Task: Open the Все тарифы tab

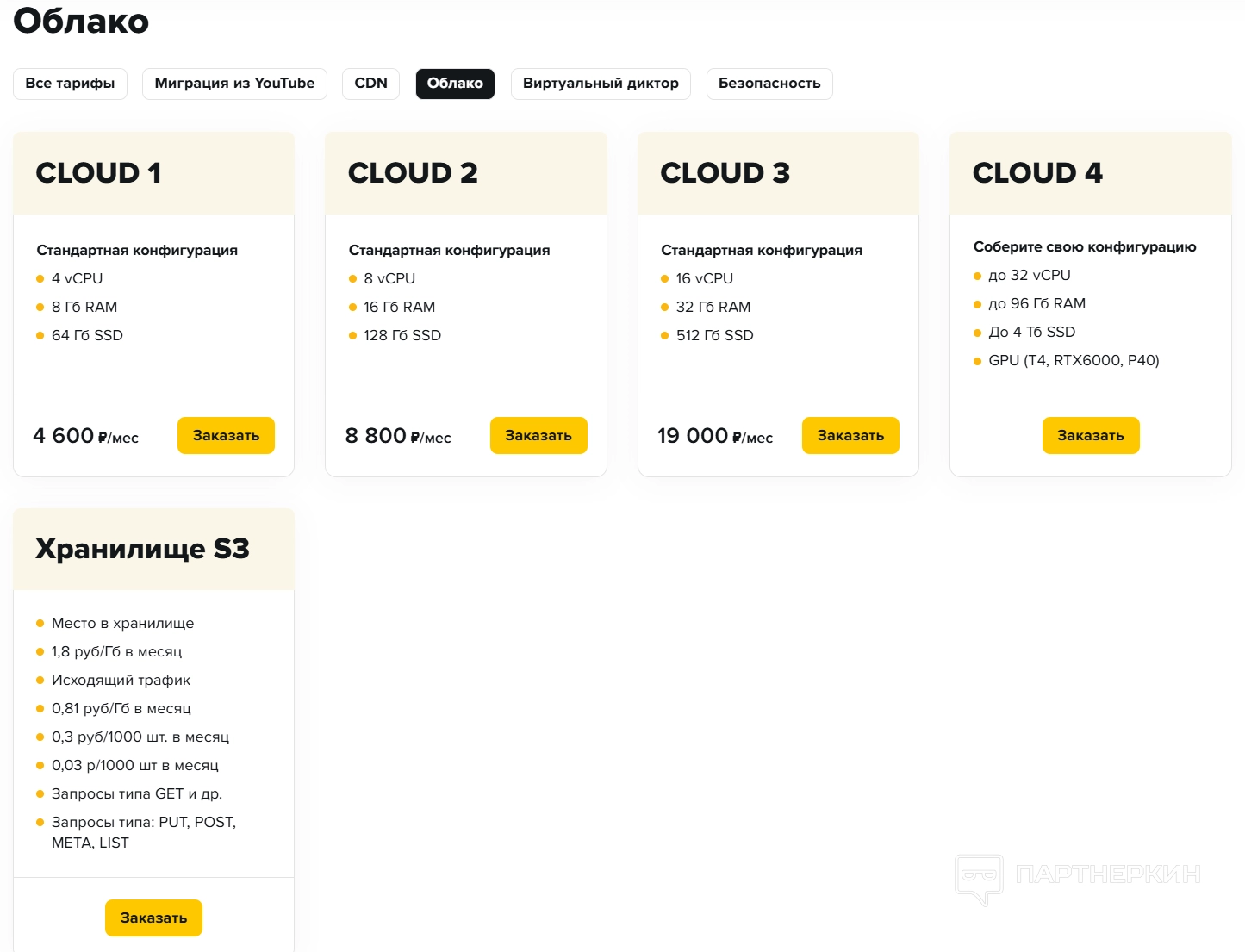Action: (x=70, y=84)
